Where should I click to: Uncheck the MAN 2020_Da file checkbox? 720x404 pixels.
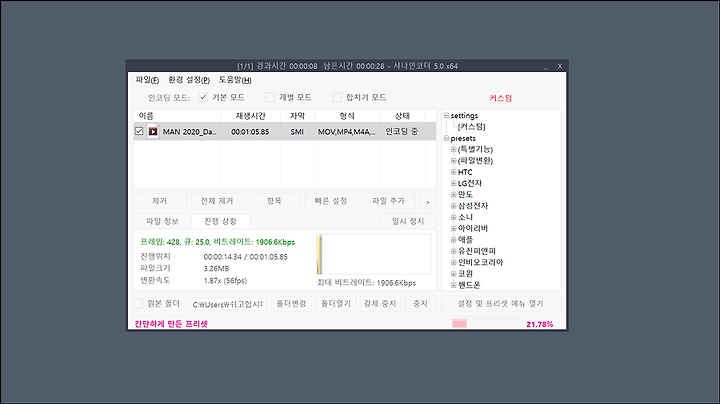(x=139, y=131)
